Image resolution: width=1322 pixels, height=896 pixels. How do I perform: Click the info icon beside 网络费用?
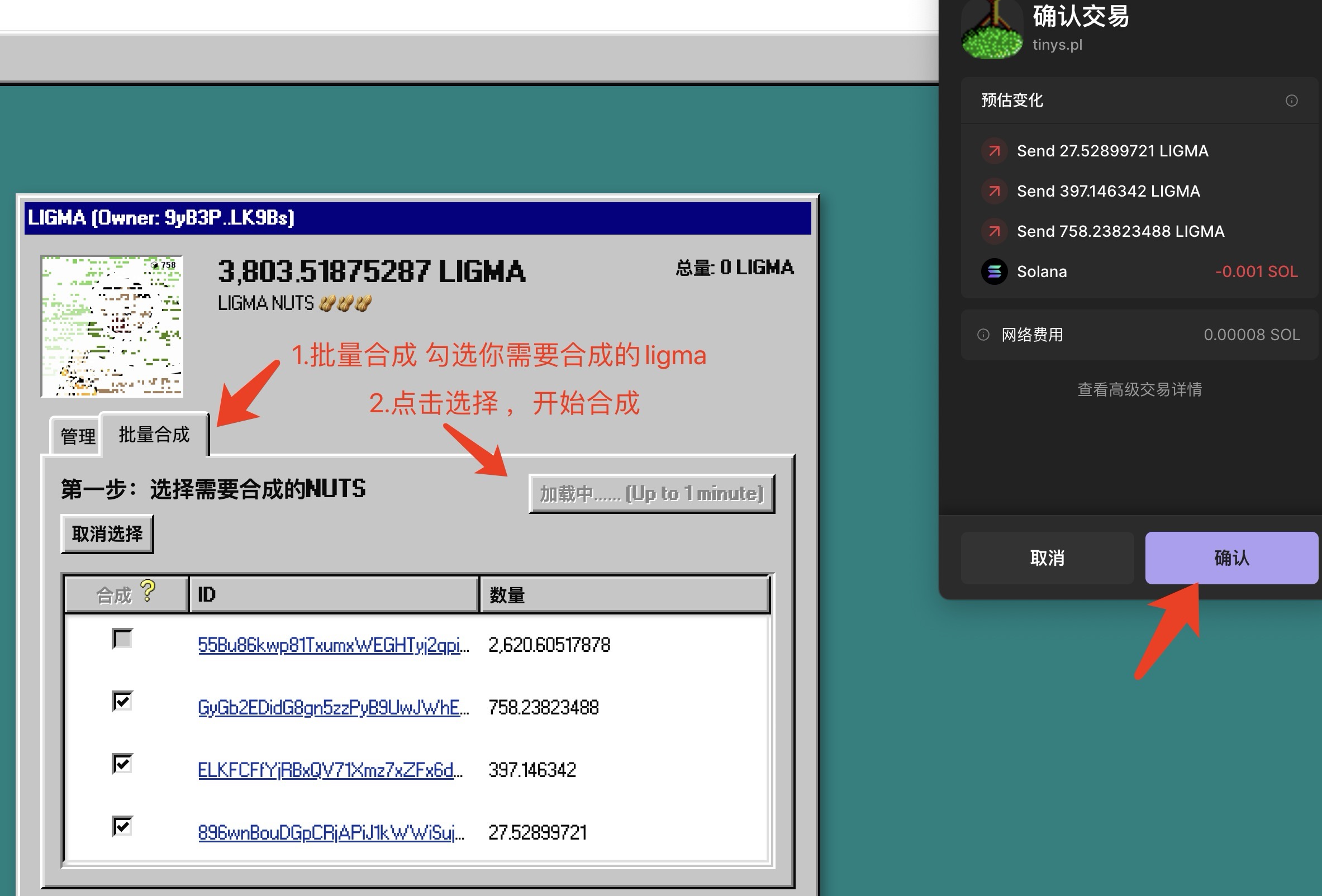coord(983,335)
